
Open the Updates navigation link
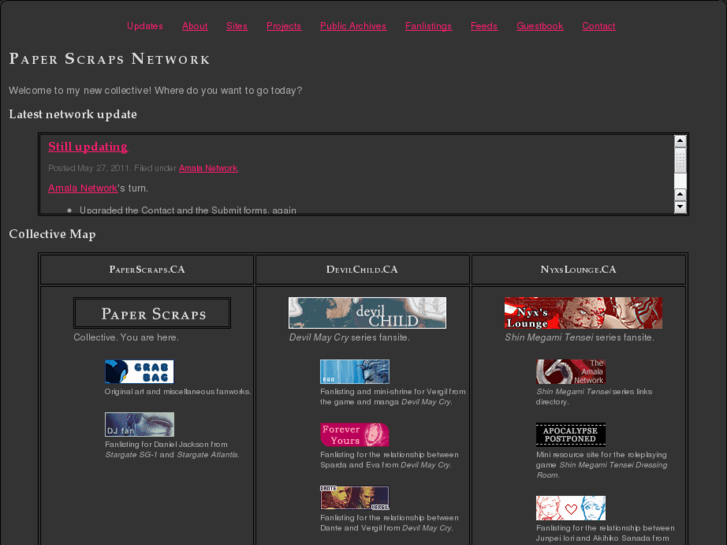[145, 26]
